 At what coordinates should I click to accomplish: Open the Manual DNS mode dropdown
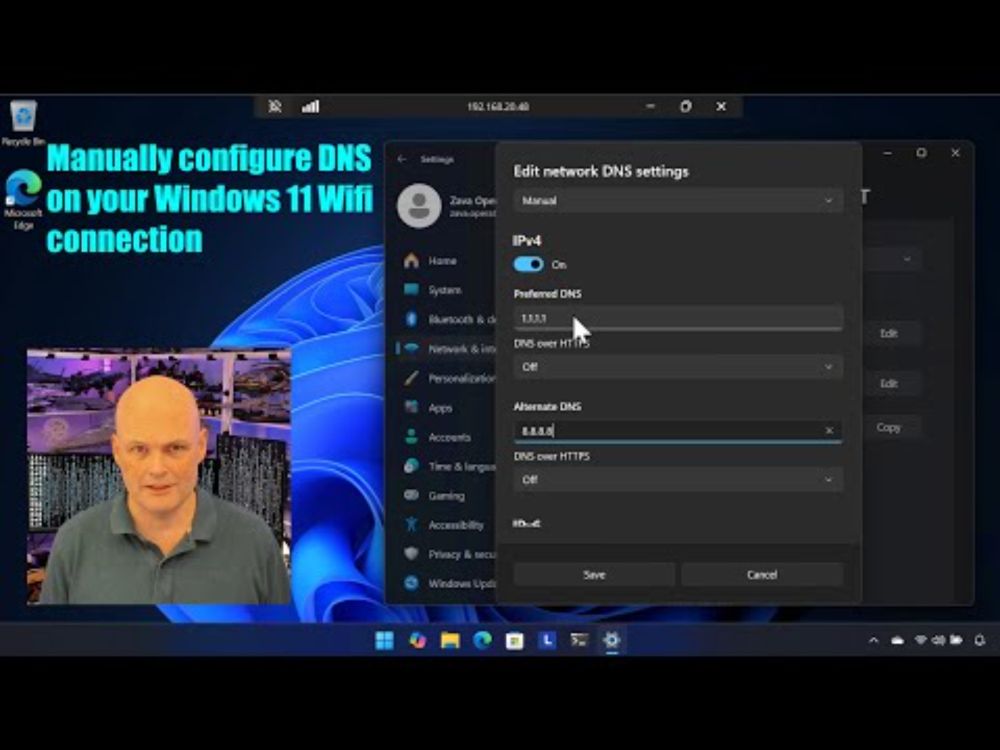point(678,200)
